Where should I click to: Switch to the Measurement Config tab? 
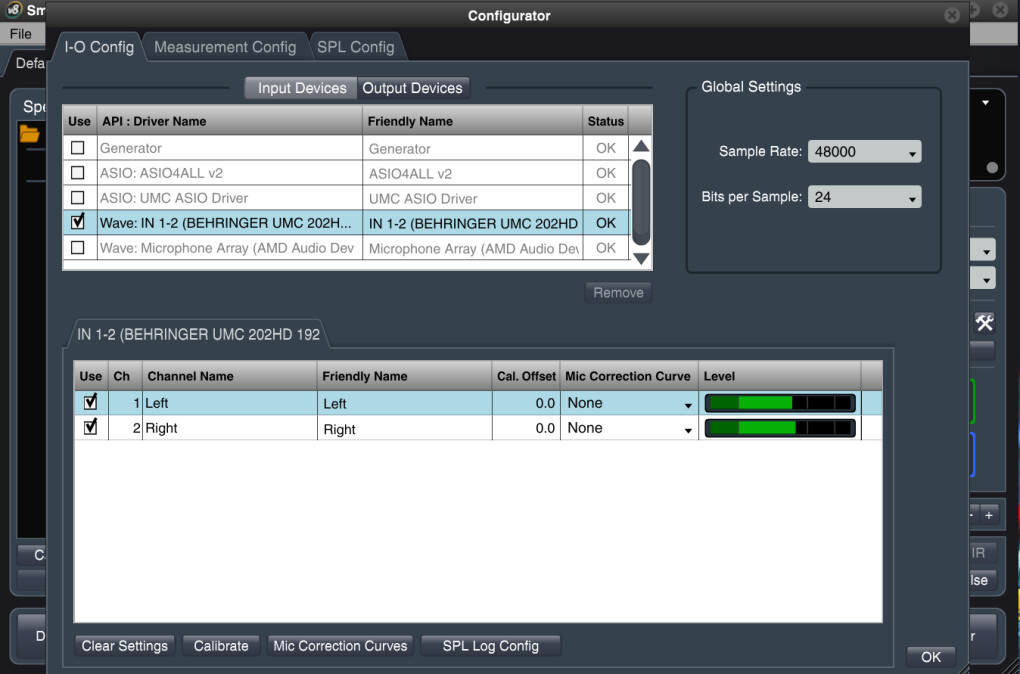pyautogui.click(x=225, y=47)
